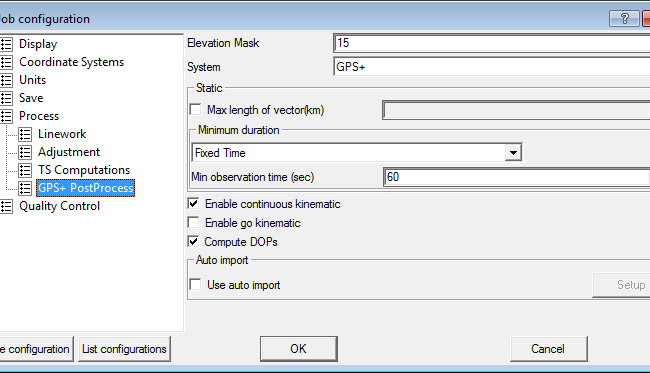Click the help question mark button
The width and height of the screenshot is (650, 373).
click(624, 18)
